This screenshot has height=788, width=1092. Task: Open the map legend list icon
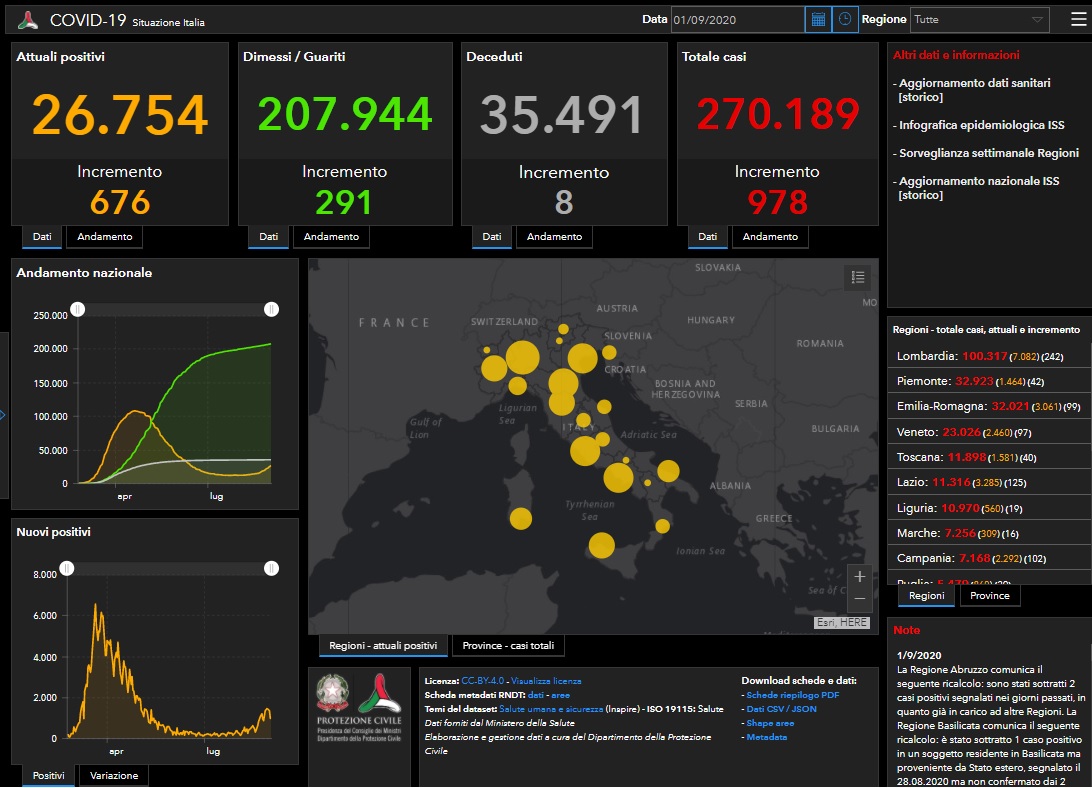(x=857, y=277)
